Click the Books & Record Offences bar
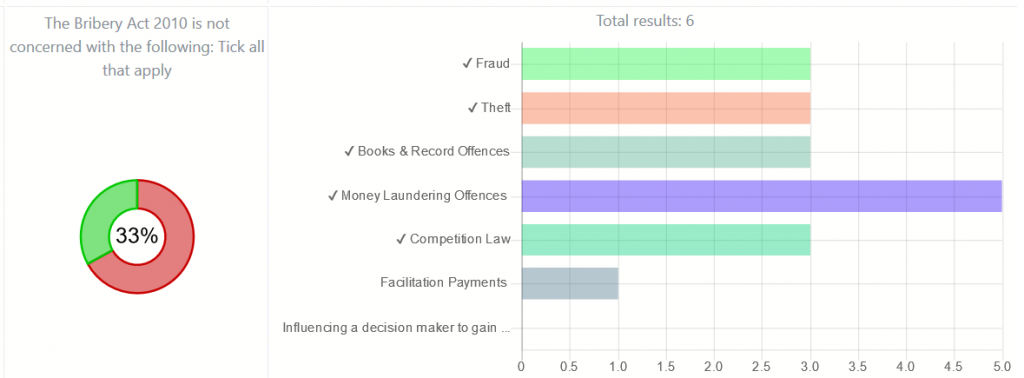 coord(666,151)
